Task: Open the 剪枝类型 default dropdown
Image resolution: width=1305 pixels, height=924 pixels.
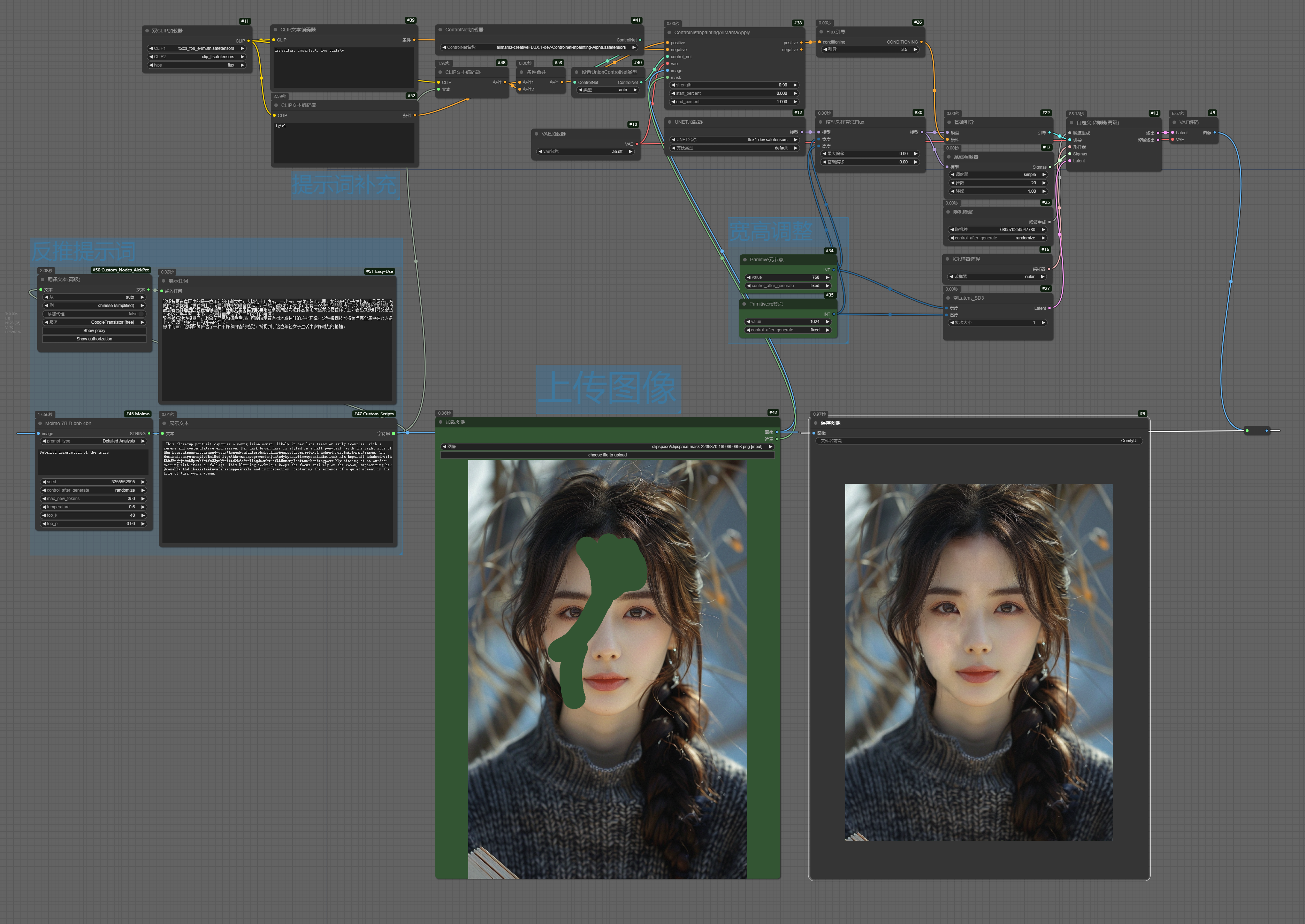Action: (734, 148)
